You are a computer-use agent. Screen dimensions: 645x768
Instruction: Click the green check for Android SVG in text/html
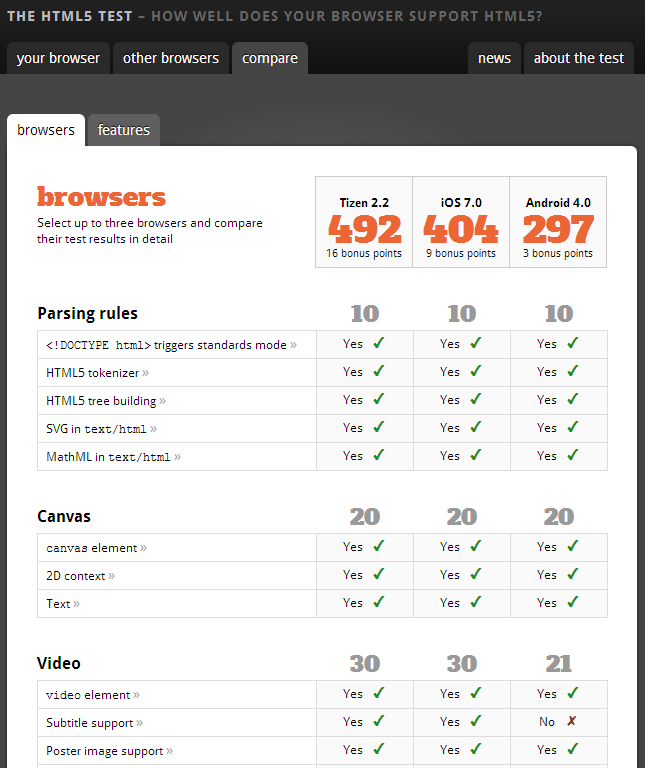click(x=573, y=427)
